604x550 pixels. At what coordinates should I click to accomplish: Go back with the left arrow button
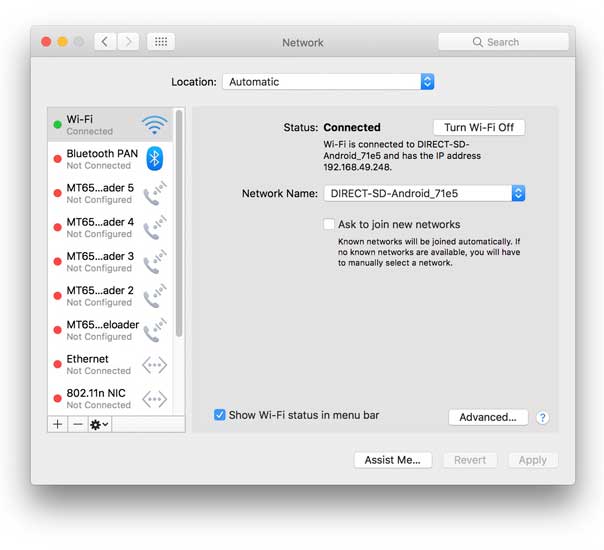coord(105,42)
